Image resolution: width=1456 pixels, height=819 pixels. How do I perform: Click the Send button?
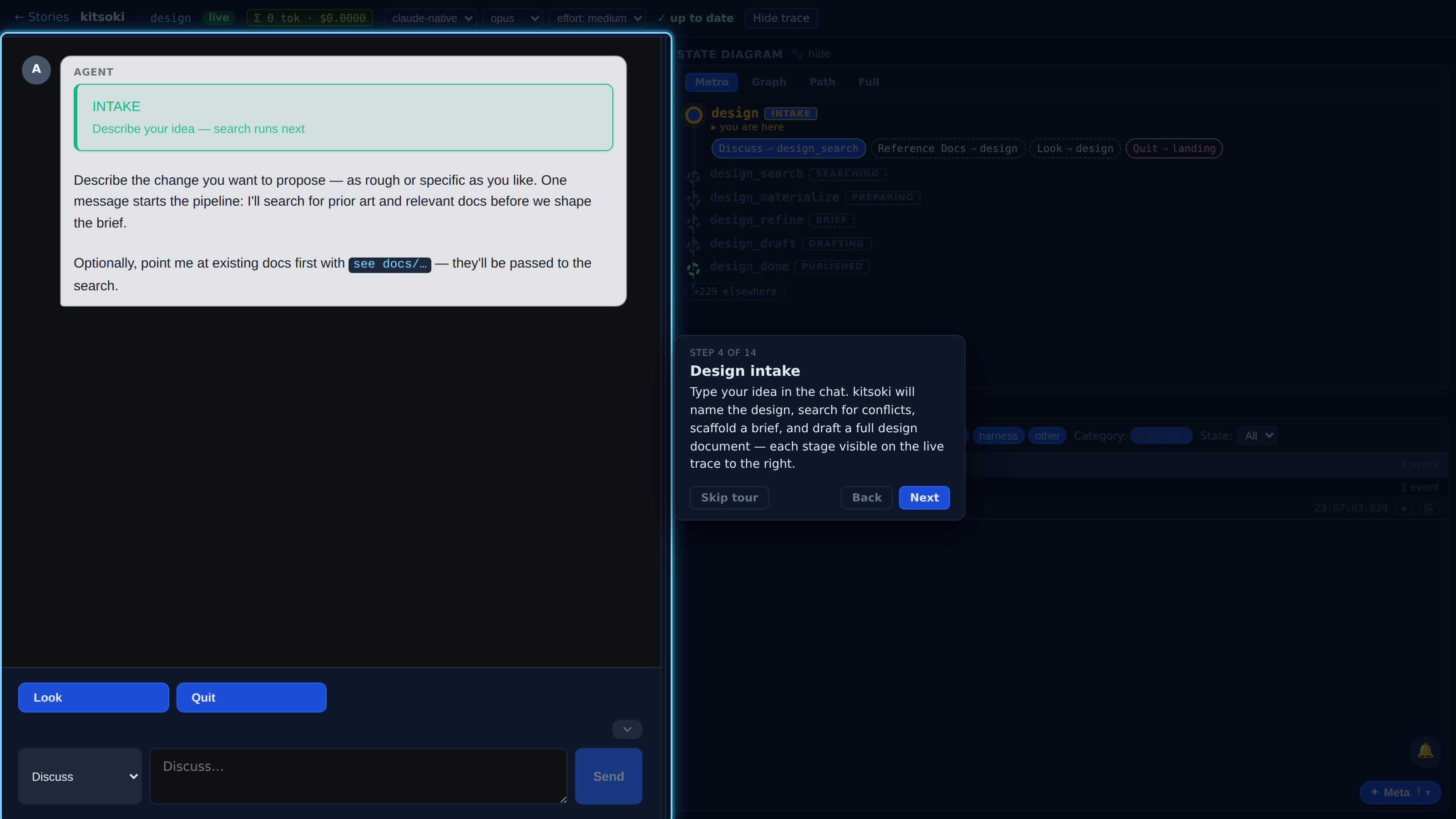(x=608, y=776)
